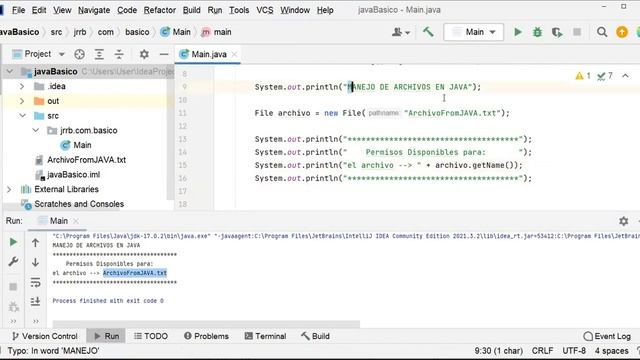
Task: Click the main method breadcrumb
Action: pos(216,32)
